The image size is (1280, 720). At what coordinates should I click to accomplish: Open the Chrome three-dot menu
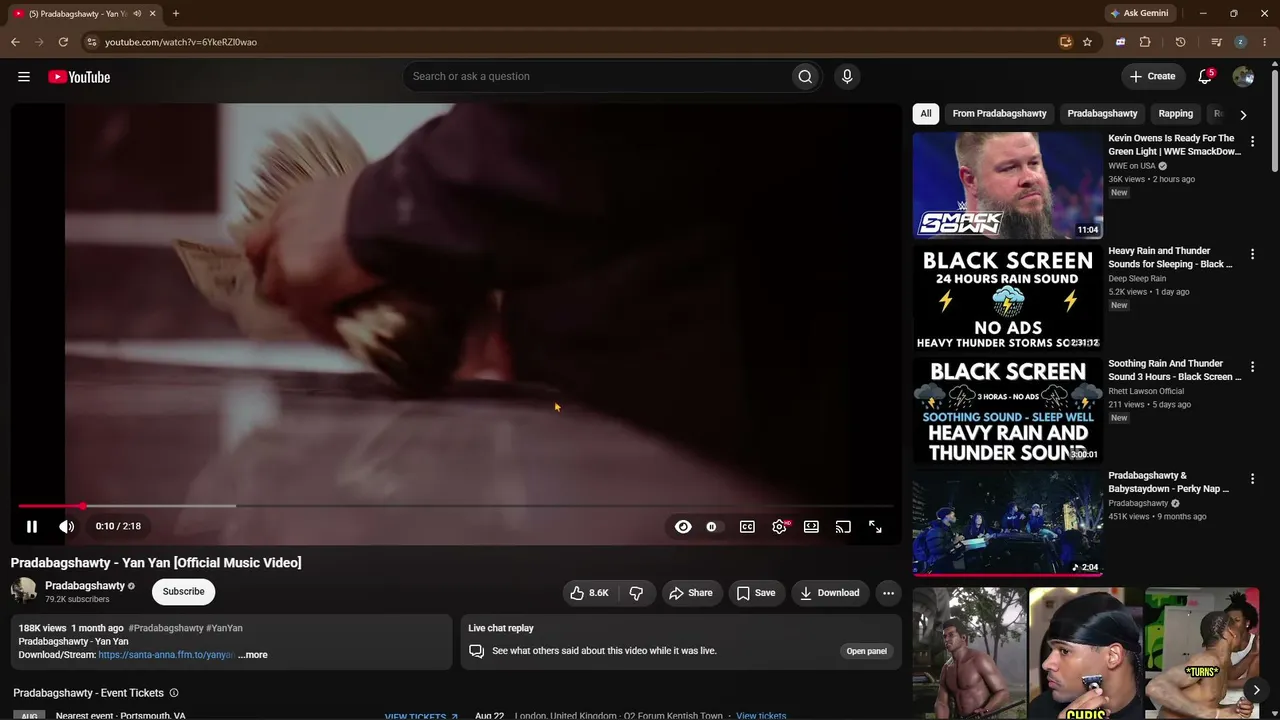pyautogui.click(x=1264, y=42)
